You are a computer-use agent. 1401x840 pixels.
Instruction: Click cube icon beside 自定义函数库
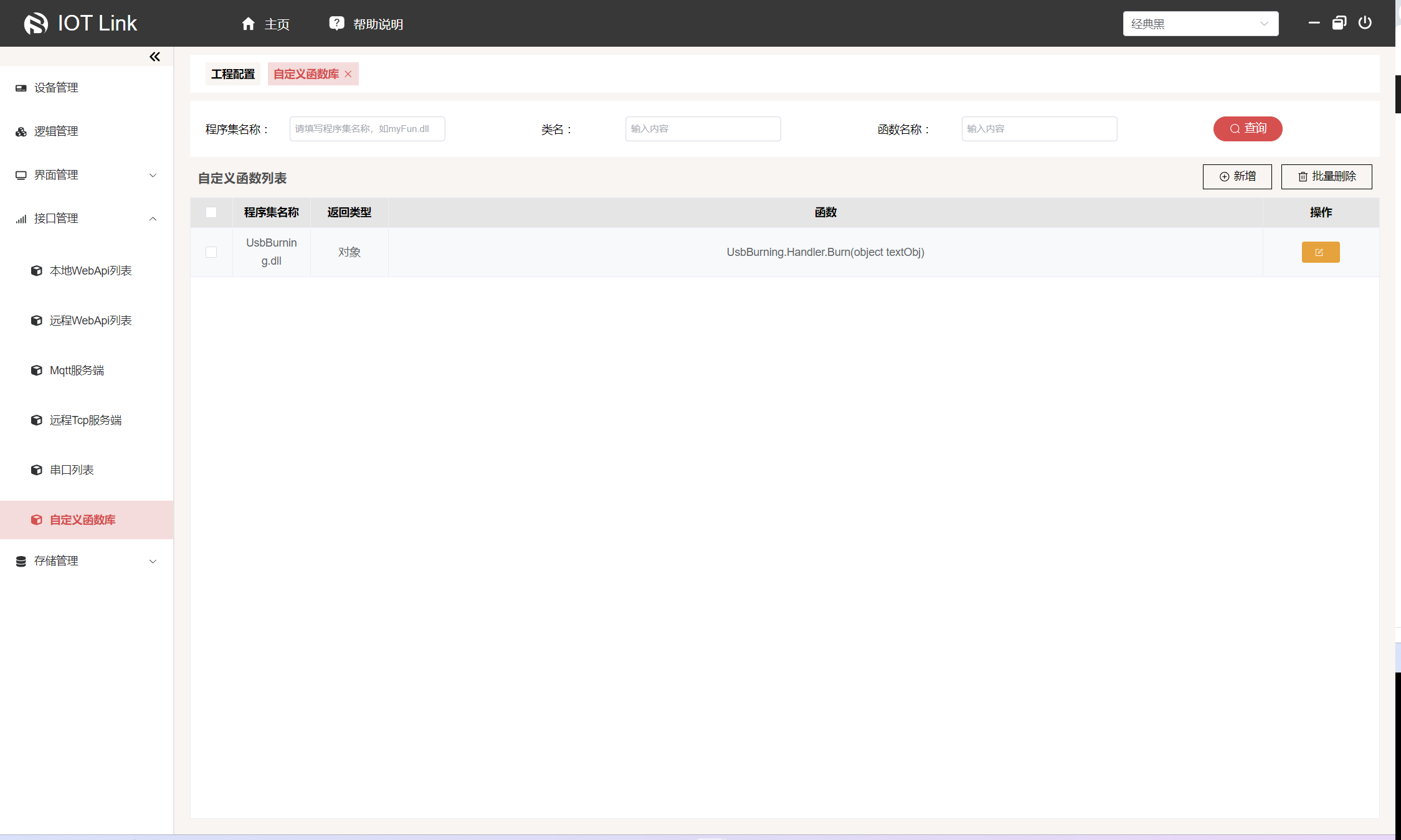pos(37,520)
